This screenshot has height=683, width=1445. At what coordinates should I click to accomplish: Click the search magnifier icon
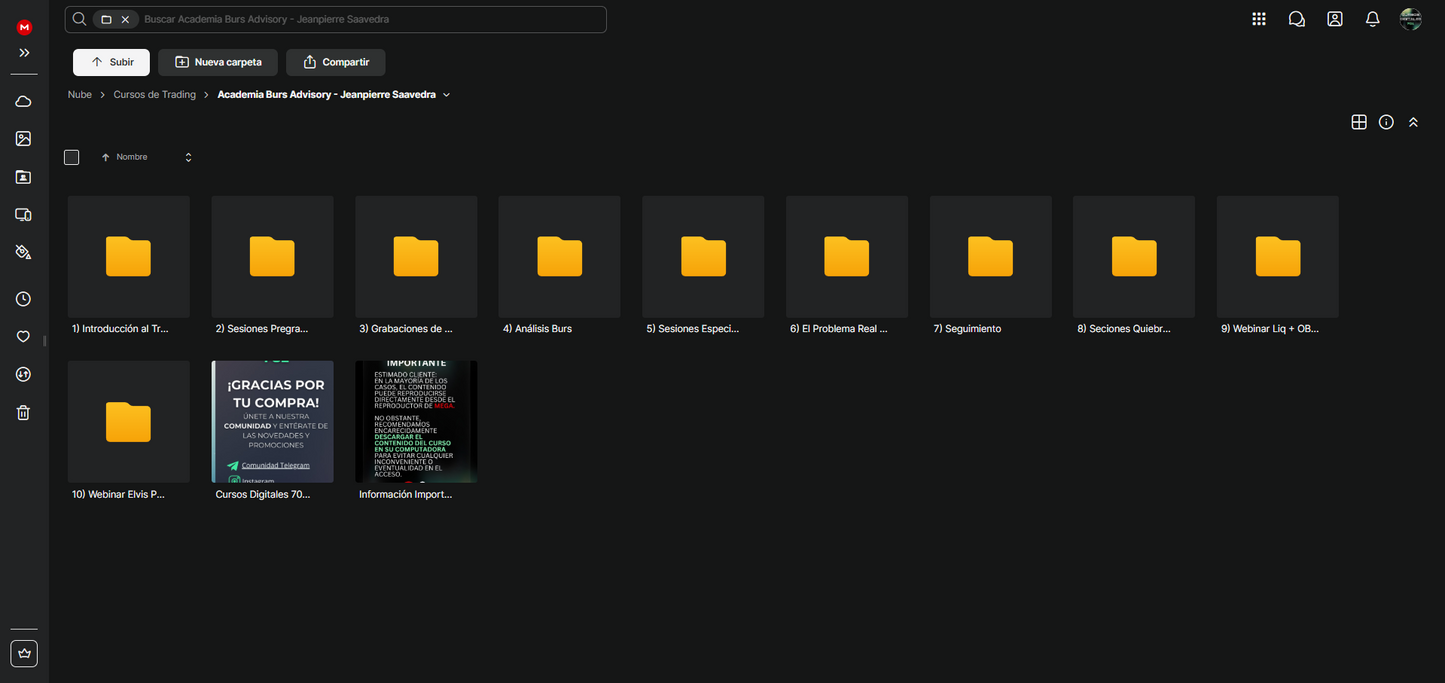tap(79, 19)
